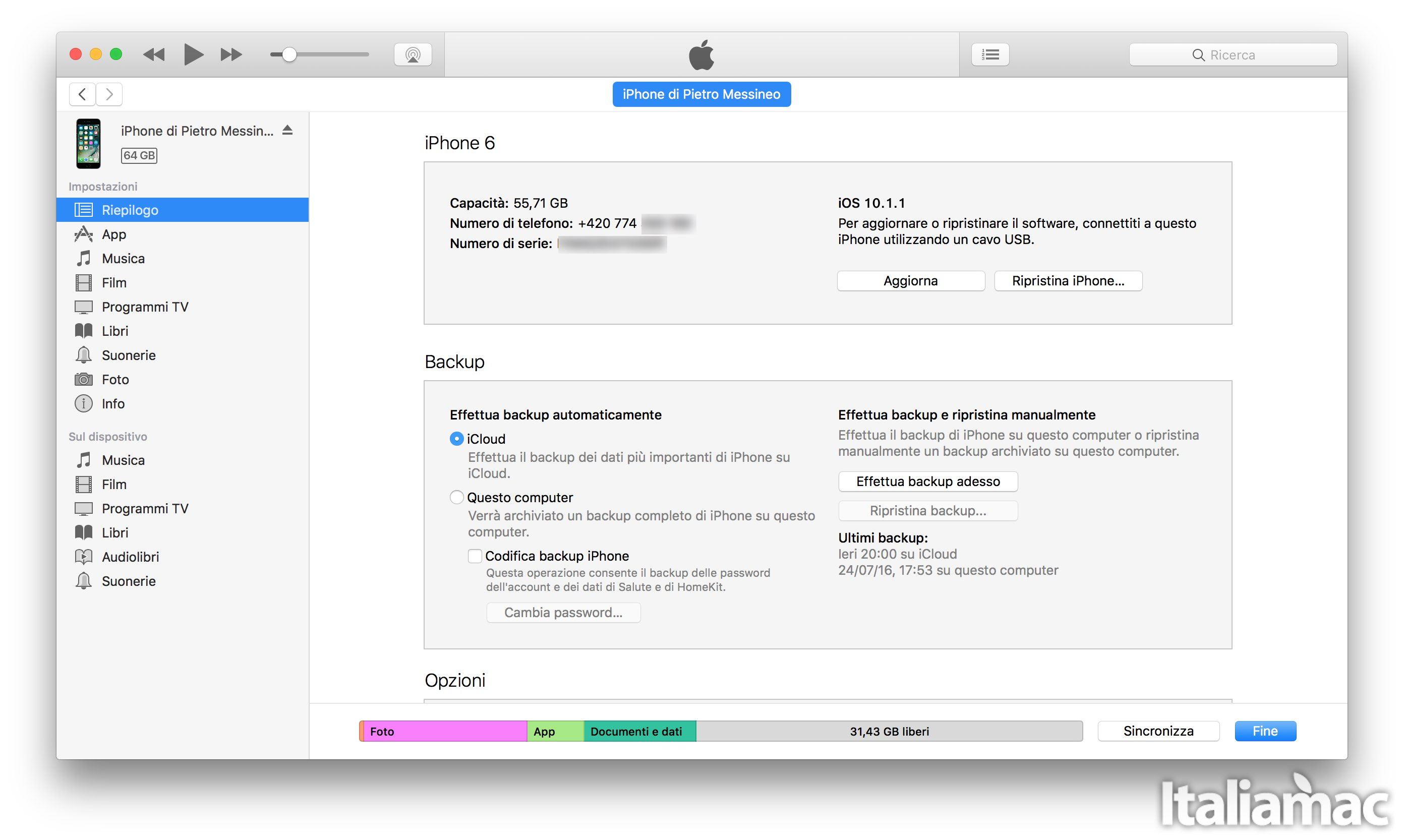
Task: Click the Ieri 20:00 su iCloud text
Action: tap(897, 554)
